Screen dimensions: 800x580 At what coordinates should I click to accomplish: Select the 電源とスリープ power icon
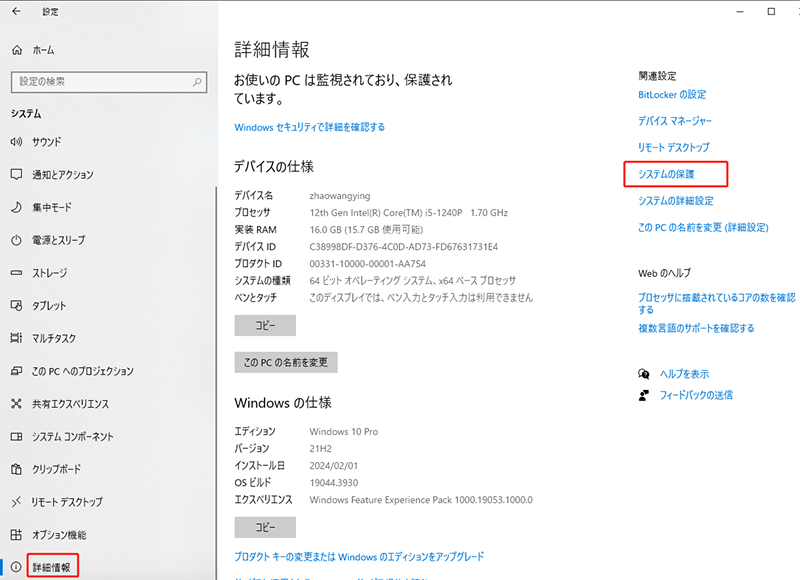pos(15,240)
